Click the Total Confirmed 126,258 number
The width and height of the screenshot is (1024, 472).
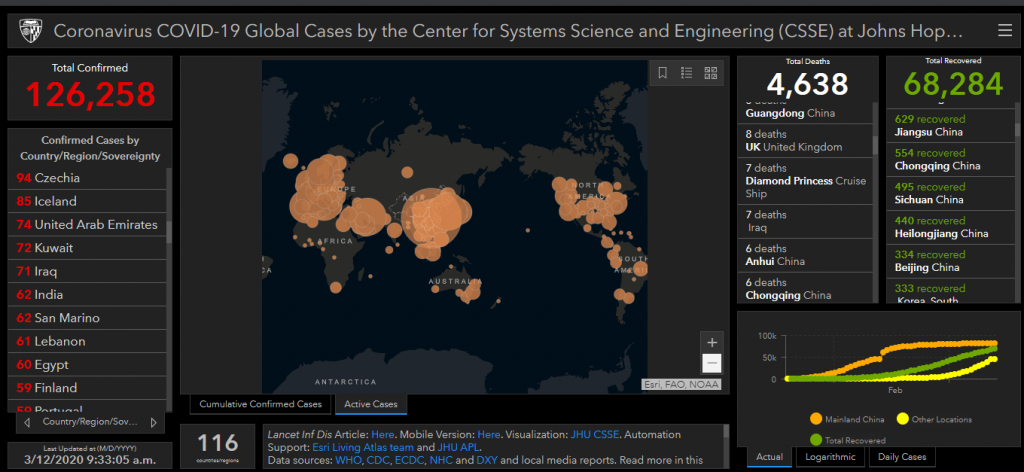tap(90, 95)
